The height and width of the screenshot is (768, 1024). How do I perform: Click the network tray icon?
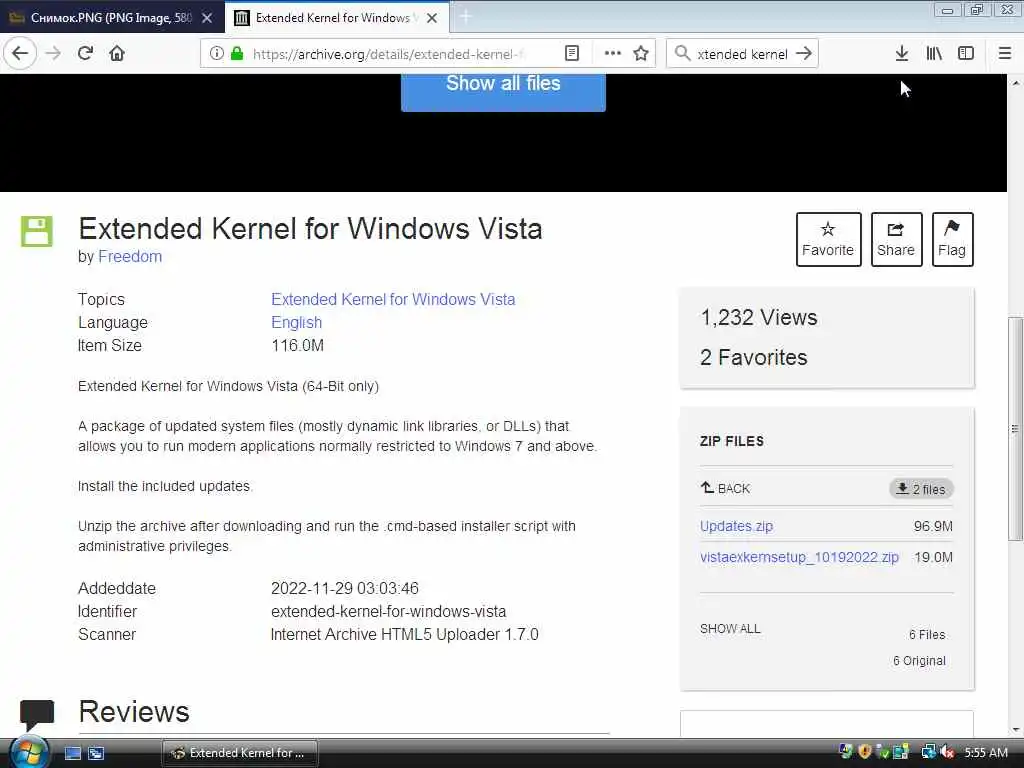click(928, 752)
